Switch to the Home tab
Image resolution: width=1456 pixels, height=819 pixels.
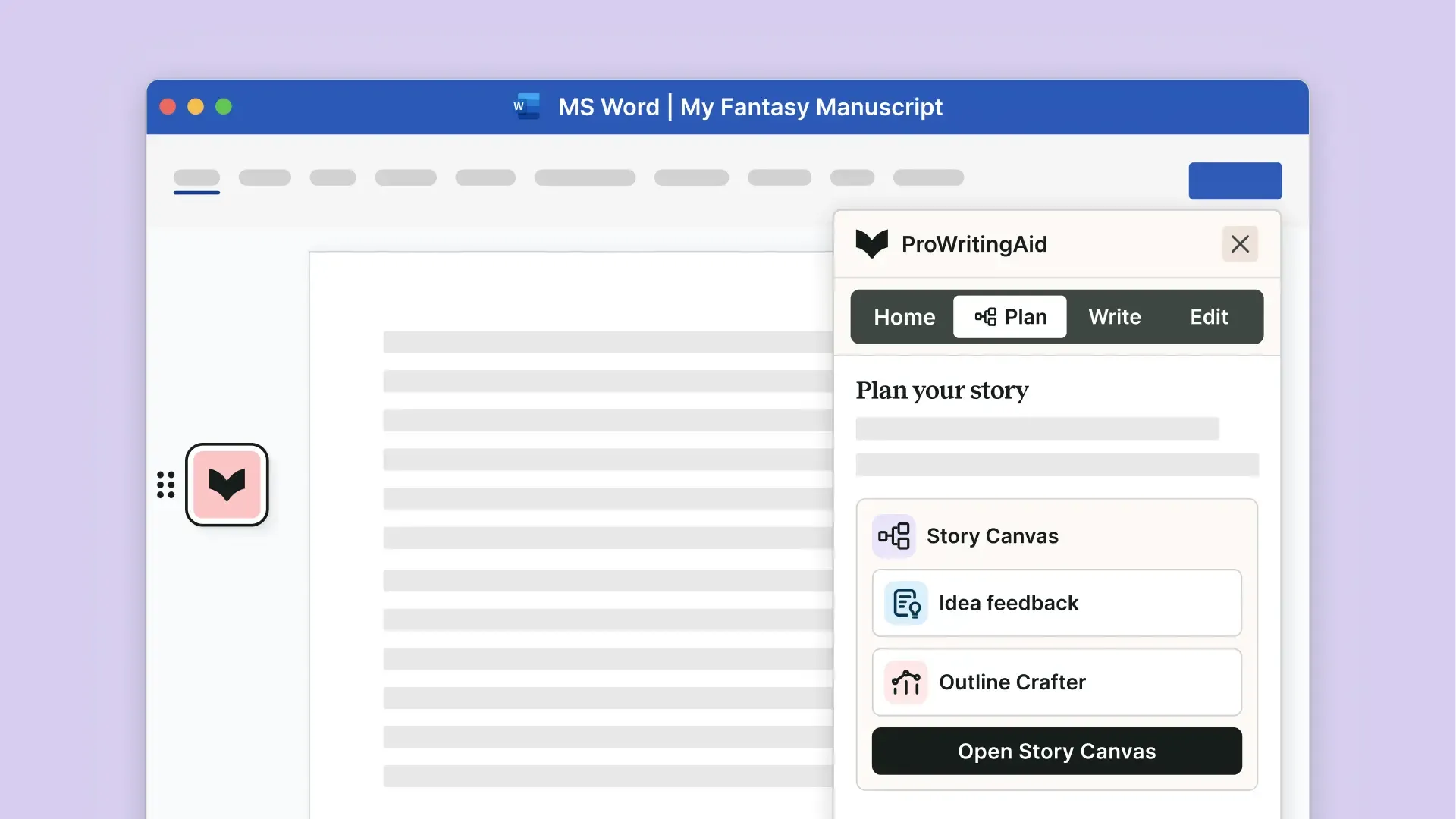pyautogui.click(x=904, y=317)
